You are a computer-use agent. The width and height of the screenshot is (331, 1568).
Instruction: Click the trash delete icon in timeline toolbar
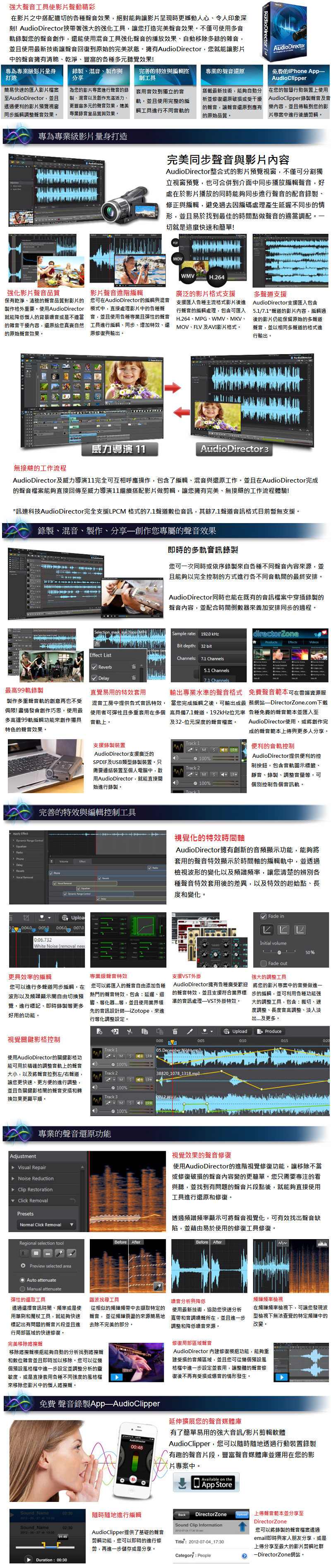175,1032
